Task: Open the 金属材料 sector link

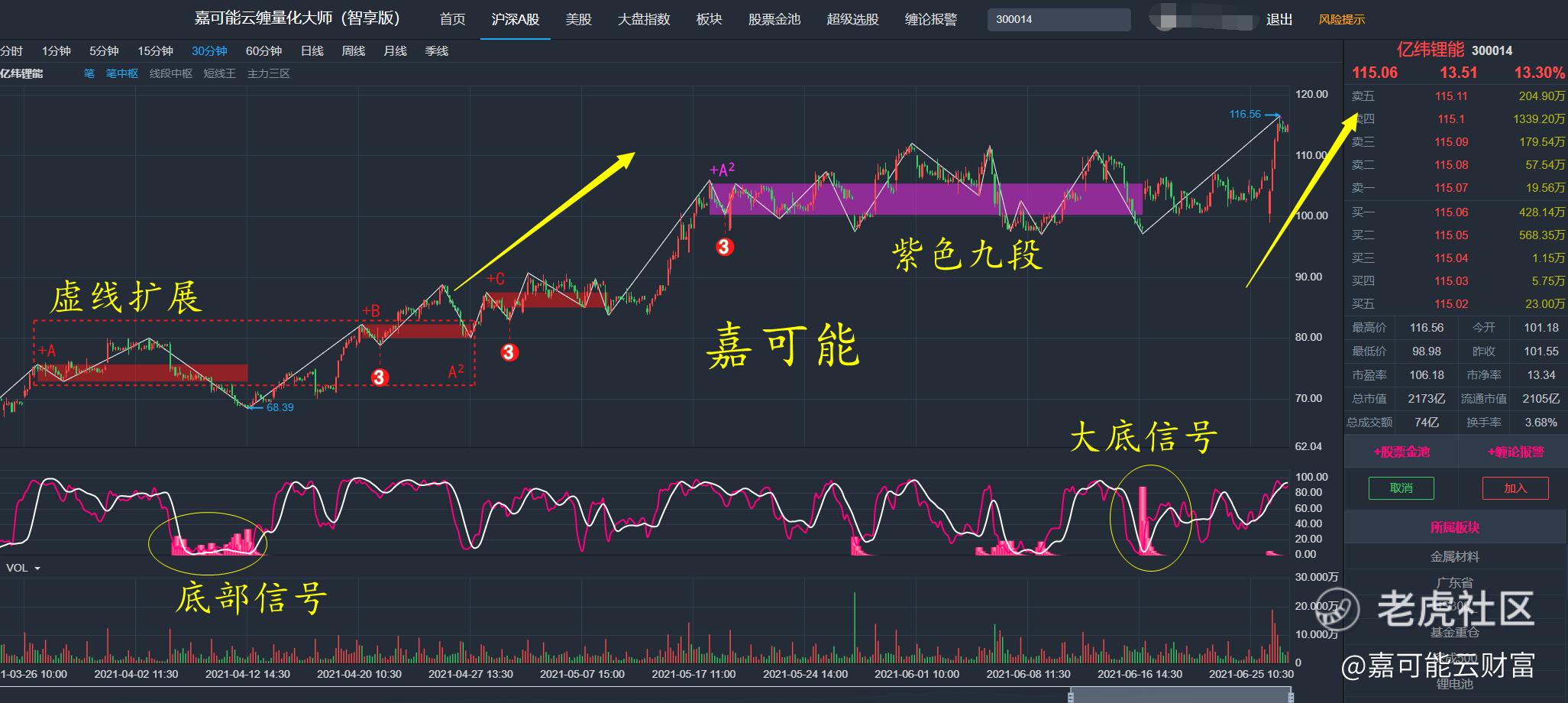Action: 1454,557
